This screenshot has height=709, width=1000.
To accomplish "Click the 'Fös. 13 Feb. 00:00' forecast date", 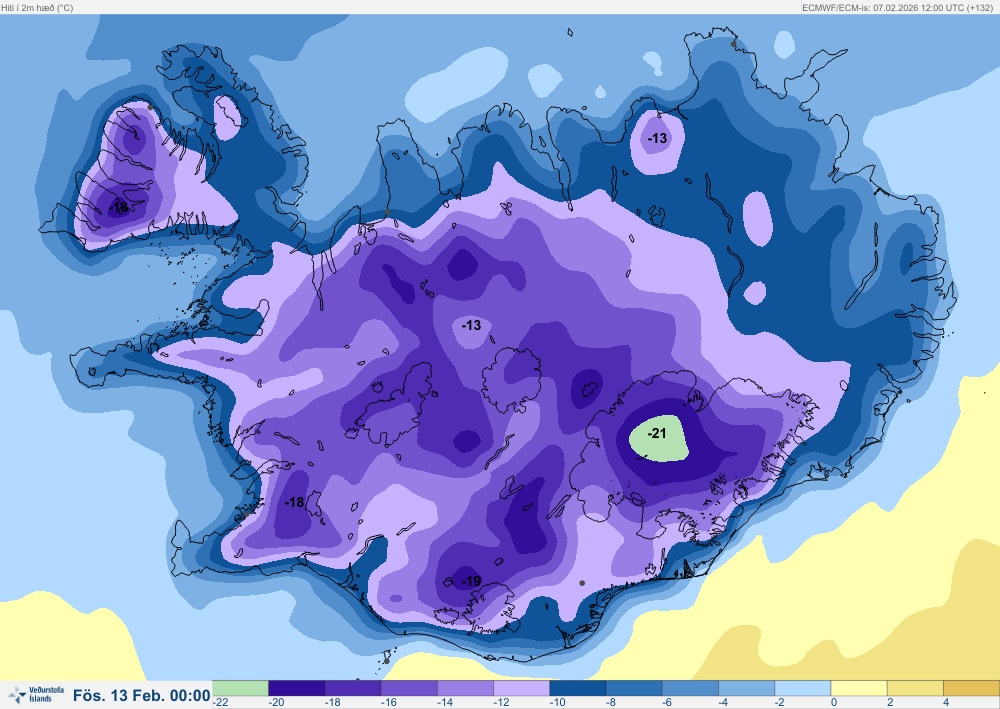I will pos(141,695).
